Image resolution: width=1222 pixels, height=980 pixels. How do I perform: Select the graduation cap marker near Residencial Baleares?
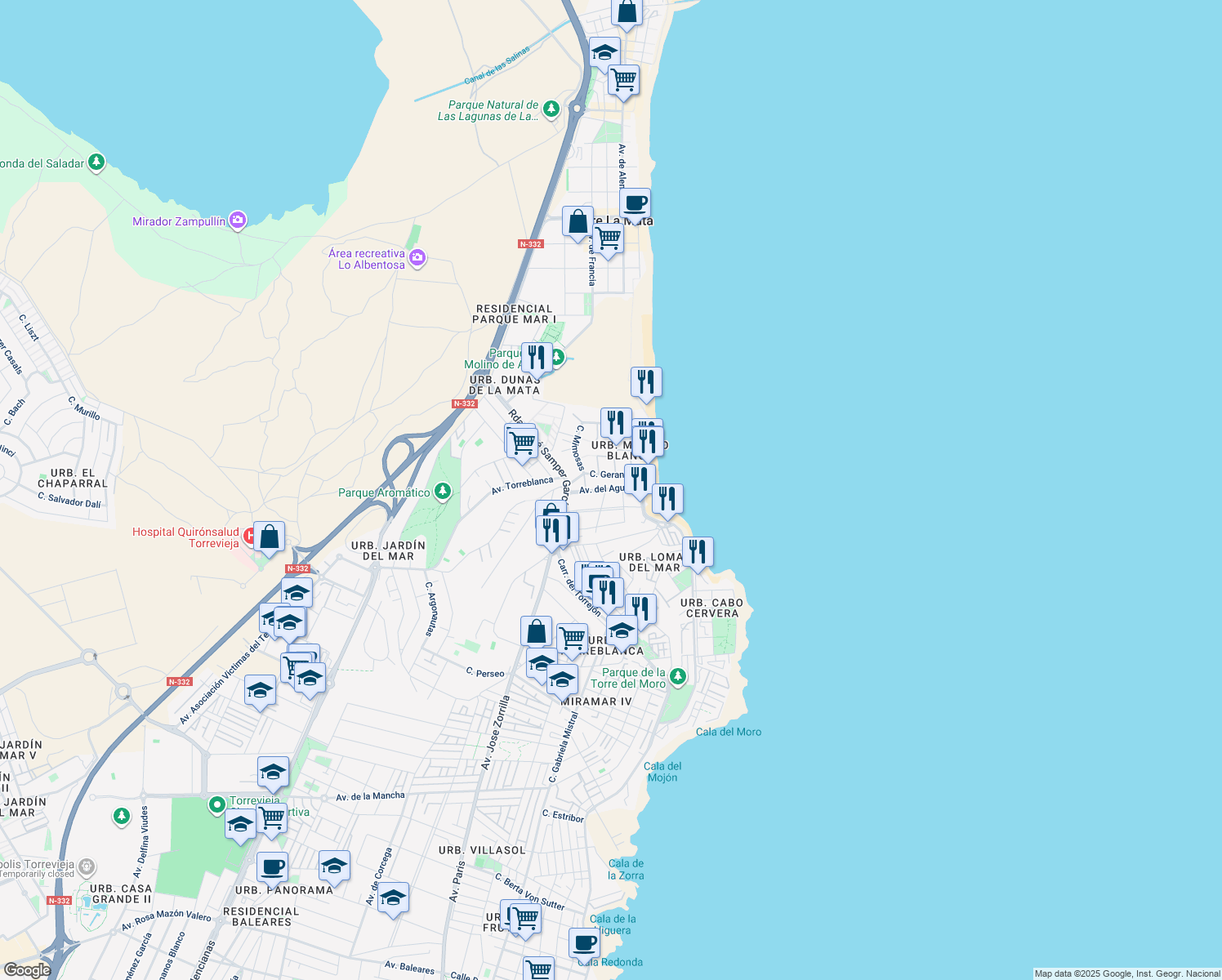pyautogui.click(x=395, y=899)
